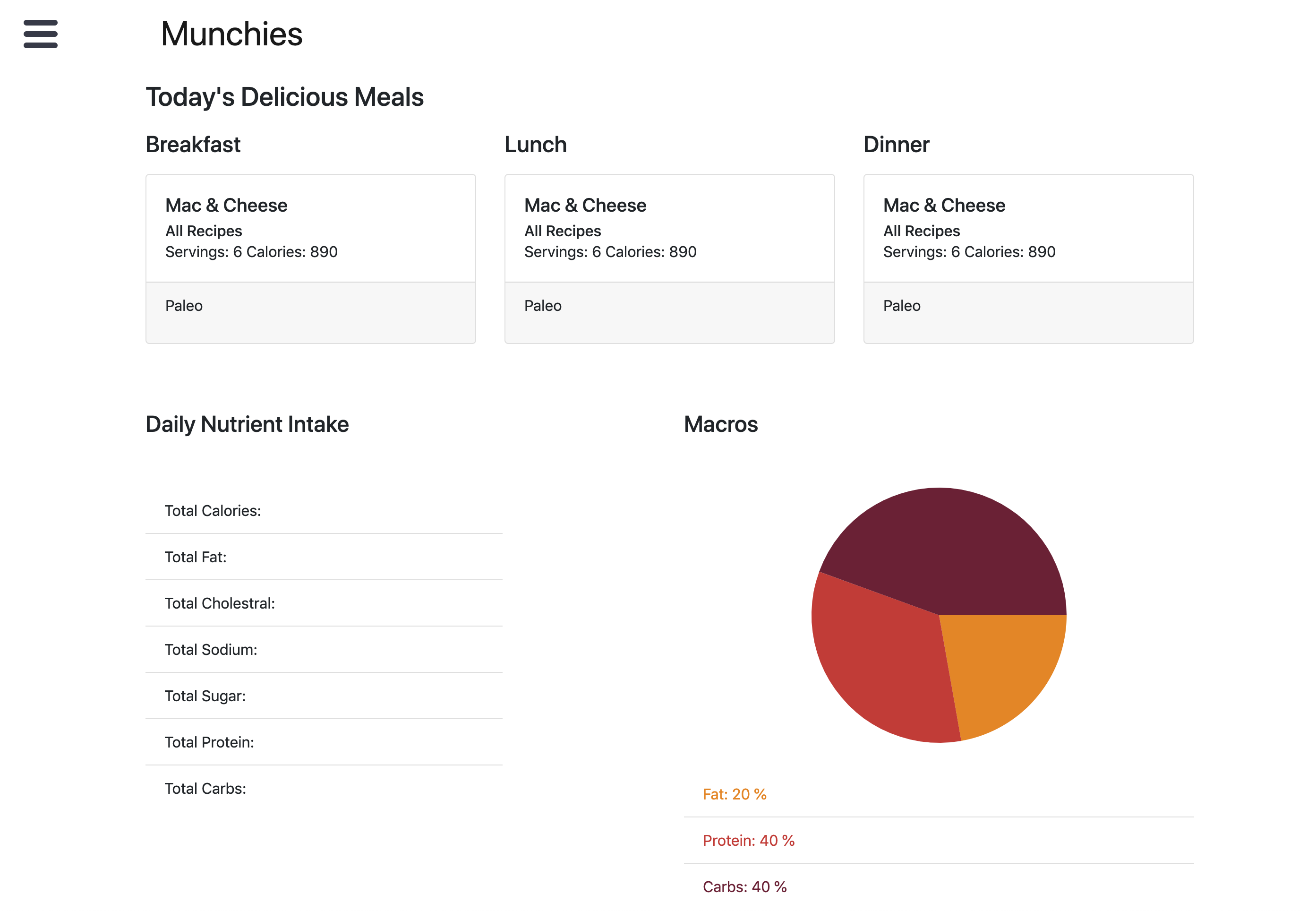This screenshot has height=911, width=1316.
Task: Select the Protein: 40 % legend row
Action: tap(748, 840)
